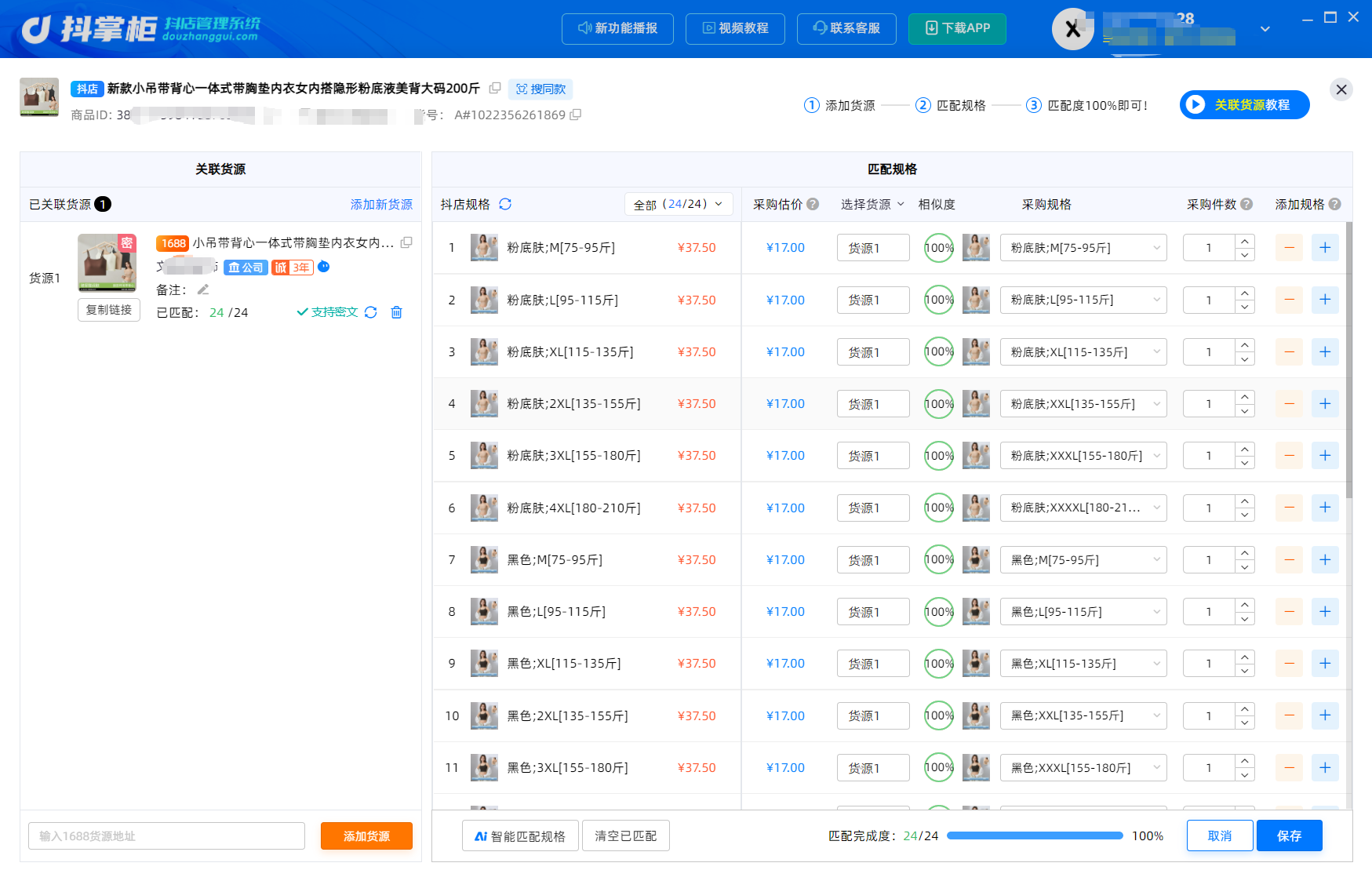This screenshot has height=881, width=1372.
Task: Click the 添加新货源 link
Action: (x=381, y=204)
